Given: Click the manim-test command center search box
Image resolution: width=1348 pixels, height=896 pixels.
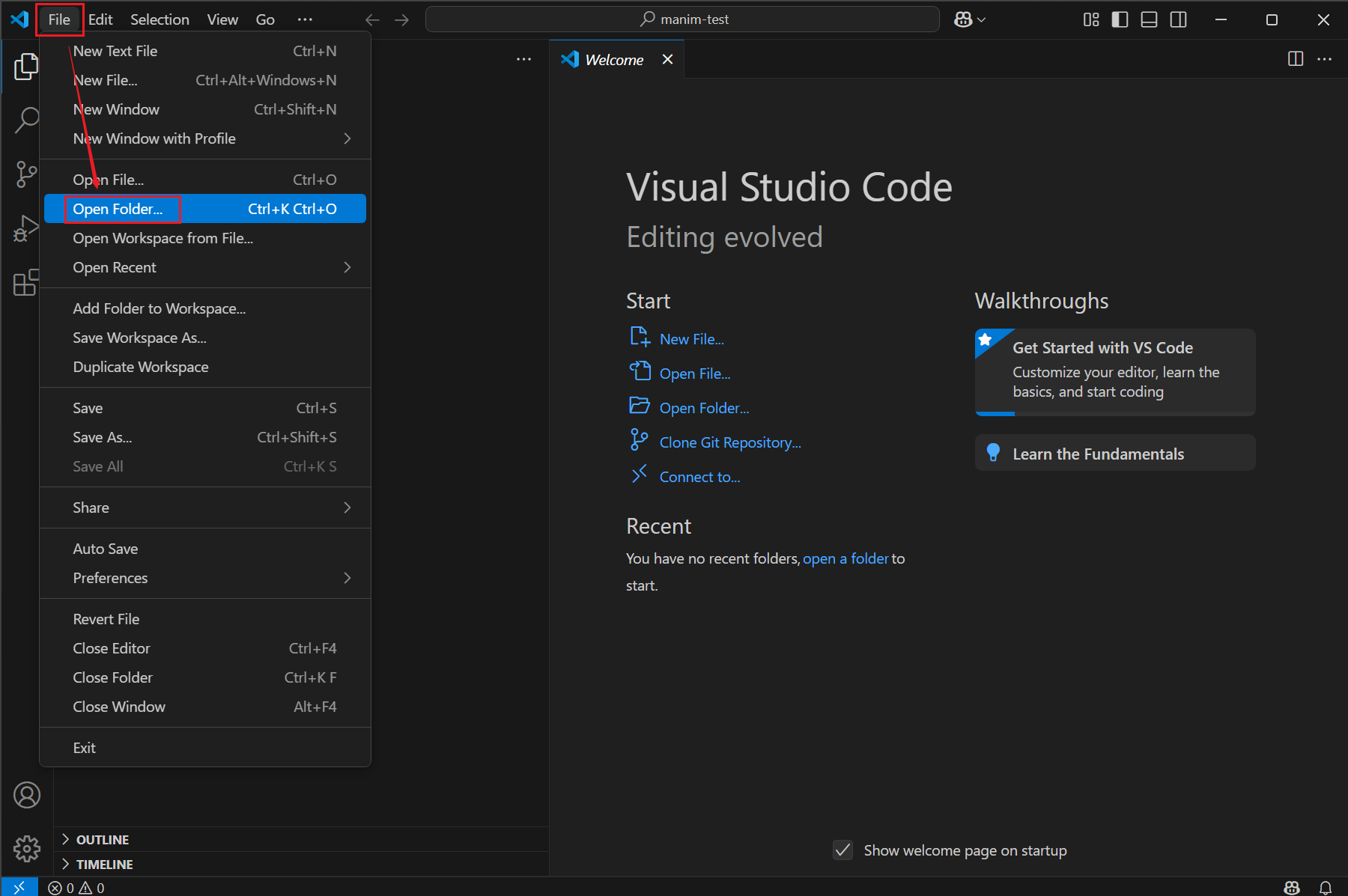Looking at the screenshot, I should [x=682, y=19].
